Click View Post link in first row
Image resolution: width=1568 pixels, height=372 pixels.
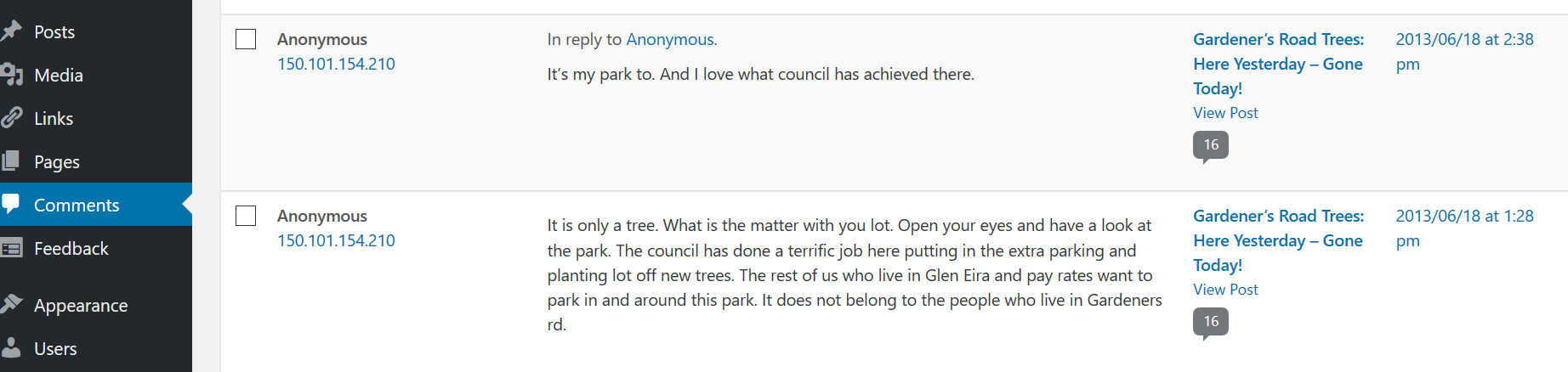coord(1225,113)
